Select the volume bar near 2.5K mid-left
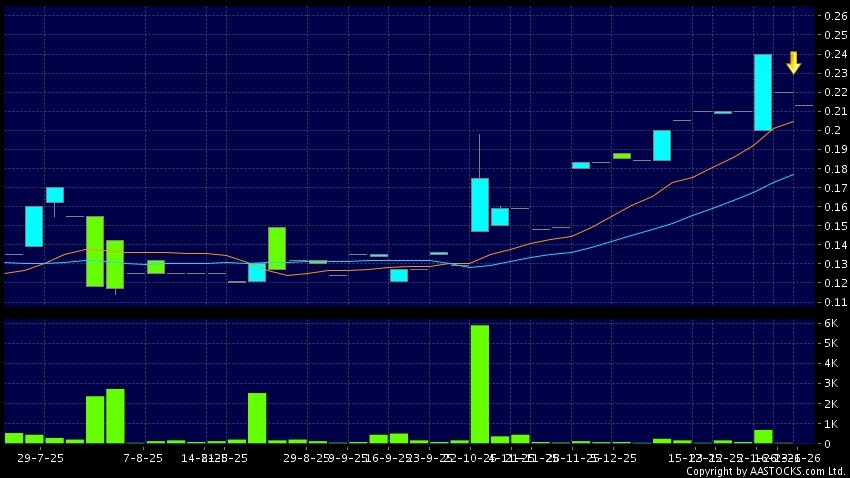This screenshot has width=850, height=478. [x=257, y=418]
